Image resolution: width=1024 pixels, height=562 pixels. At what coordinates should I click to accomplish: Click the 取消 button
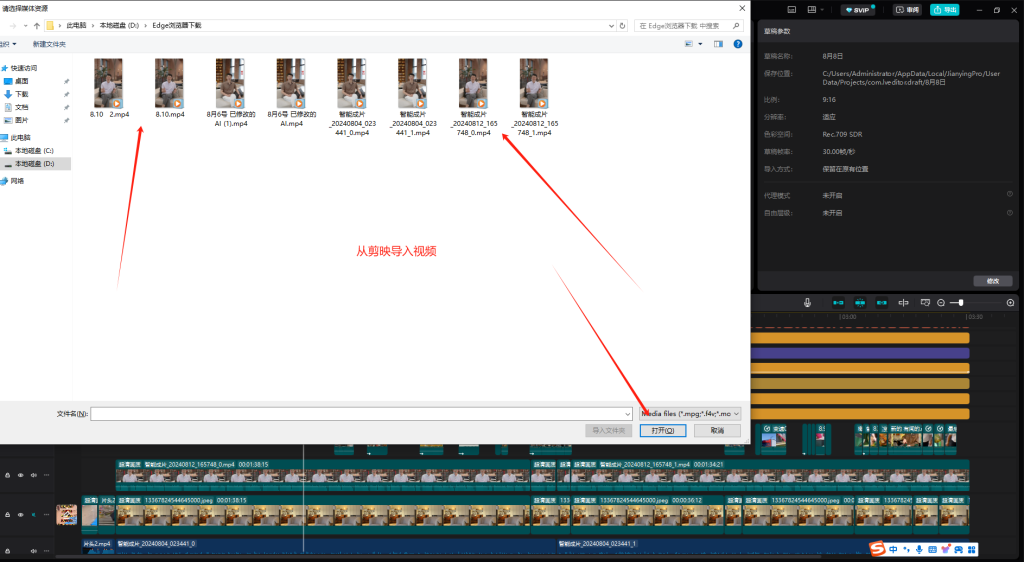(717, 431)
